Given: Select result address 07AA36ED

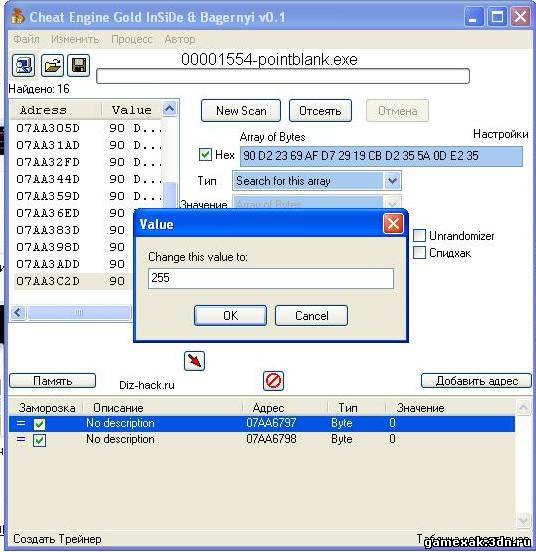Looking at the screenshot, I should (x=48, y=213).
